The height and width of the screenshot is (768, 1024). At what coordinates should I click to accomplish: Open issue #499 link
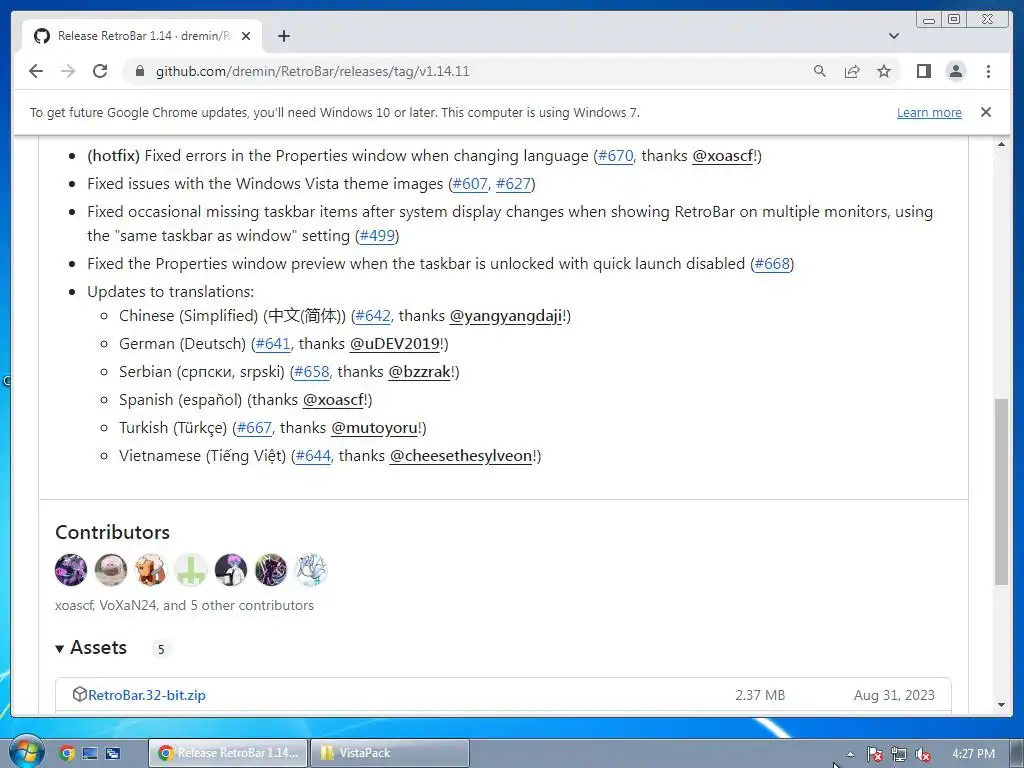pyautogui.click(x=377, y=236)
